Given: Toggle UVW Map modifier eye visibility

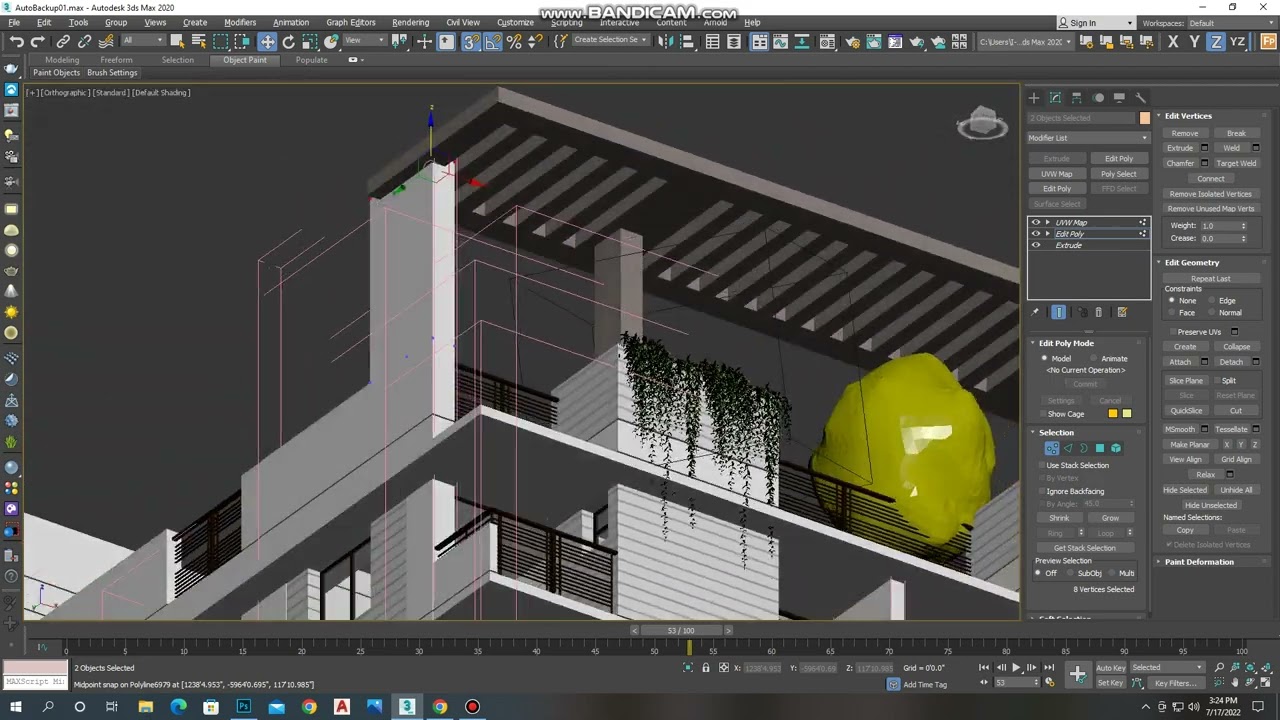Looking at the screenshot, I should 1036,222.
